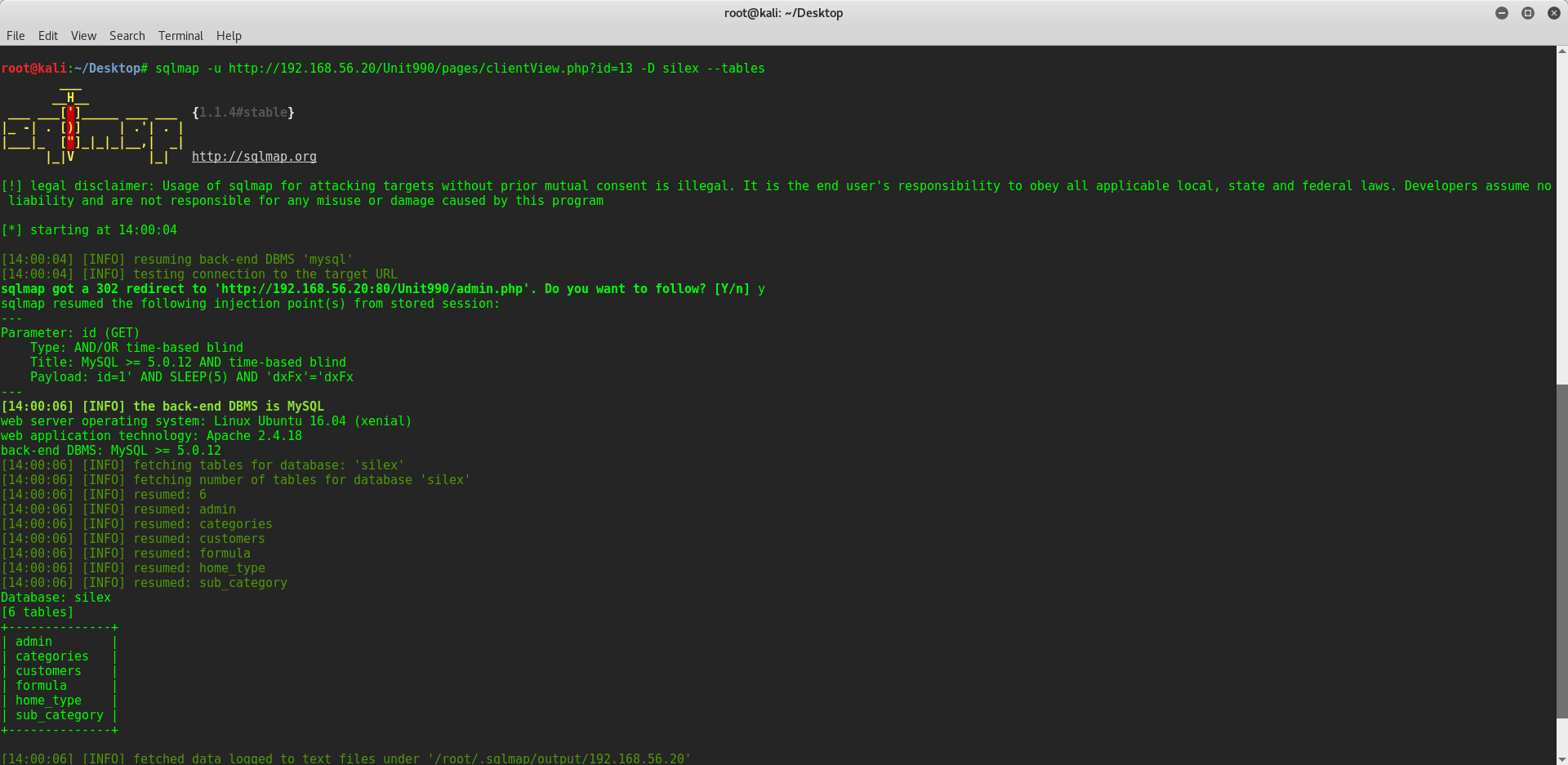
Task: Click the 'Type: AND/OR time-based blind' line
Action: [x=136, y=348]
